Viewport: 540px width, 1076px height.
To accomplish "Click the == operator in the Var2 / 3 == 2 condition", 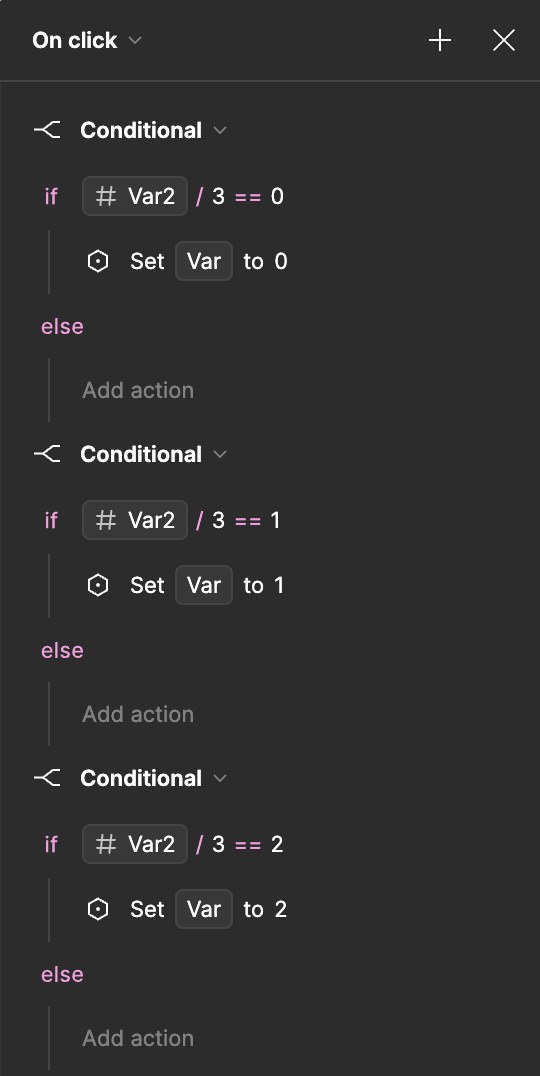I will tap(248, 845).
